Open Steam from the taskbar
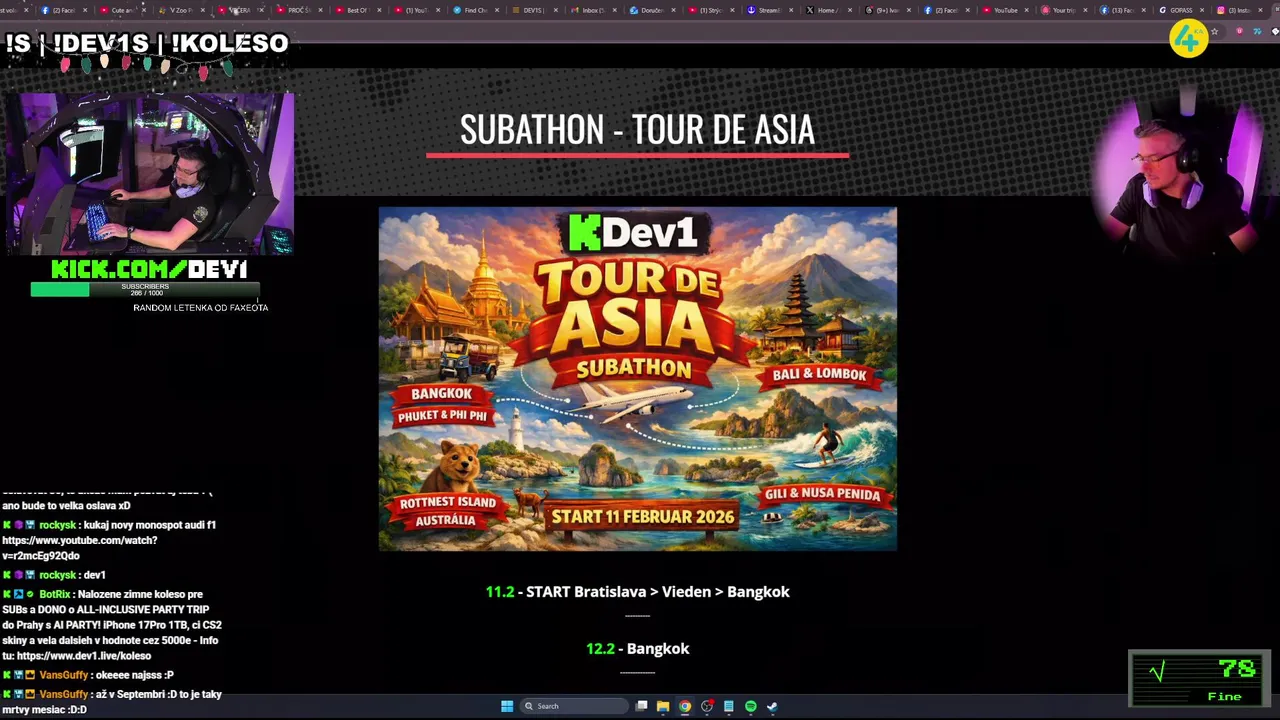 click(772, 706)
